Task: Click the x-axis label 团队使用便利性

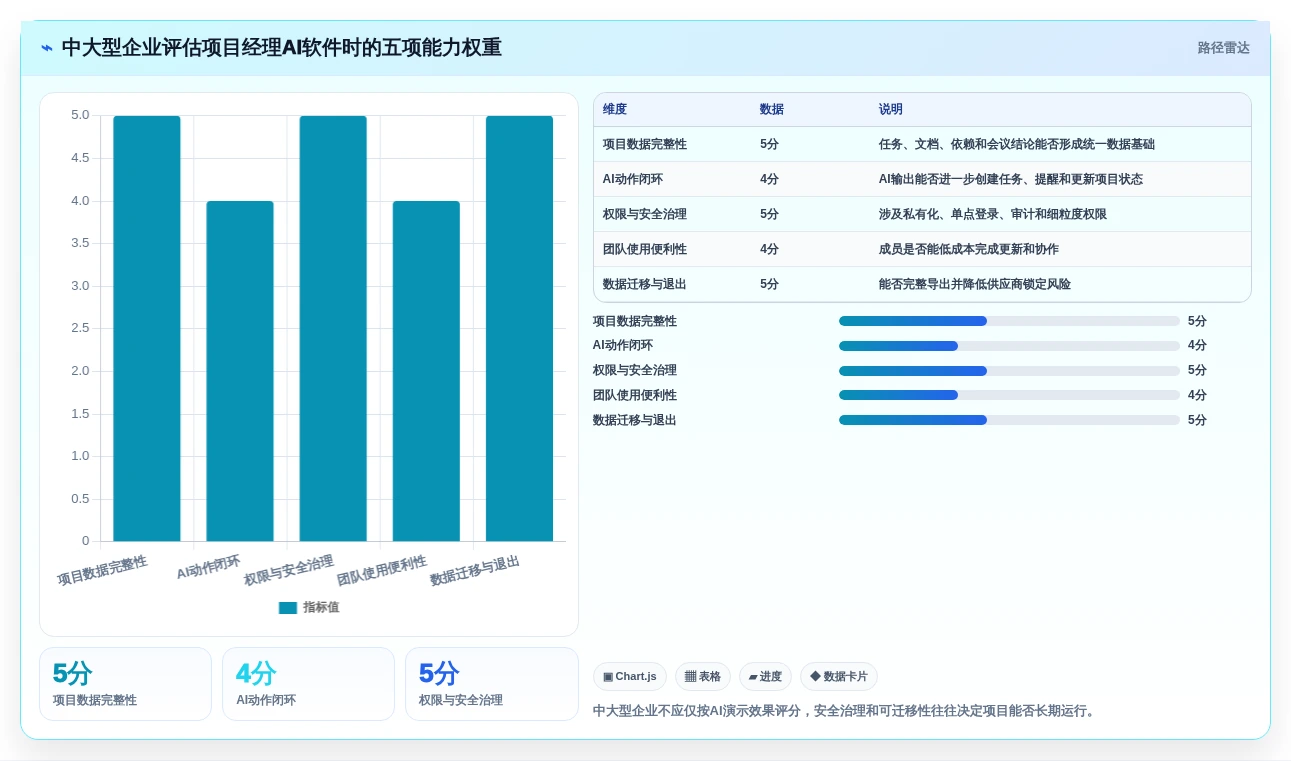Action: tap(382, 570)
